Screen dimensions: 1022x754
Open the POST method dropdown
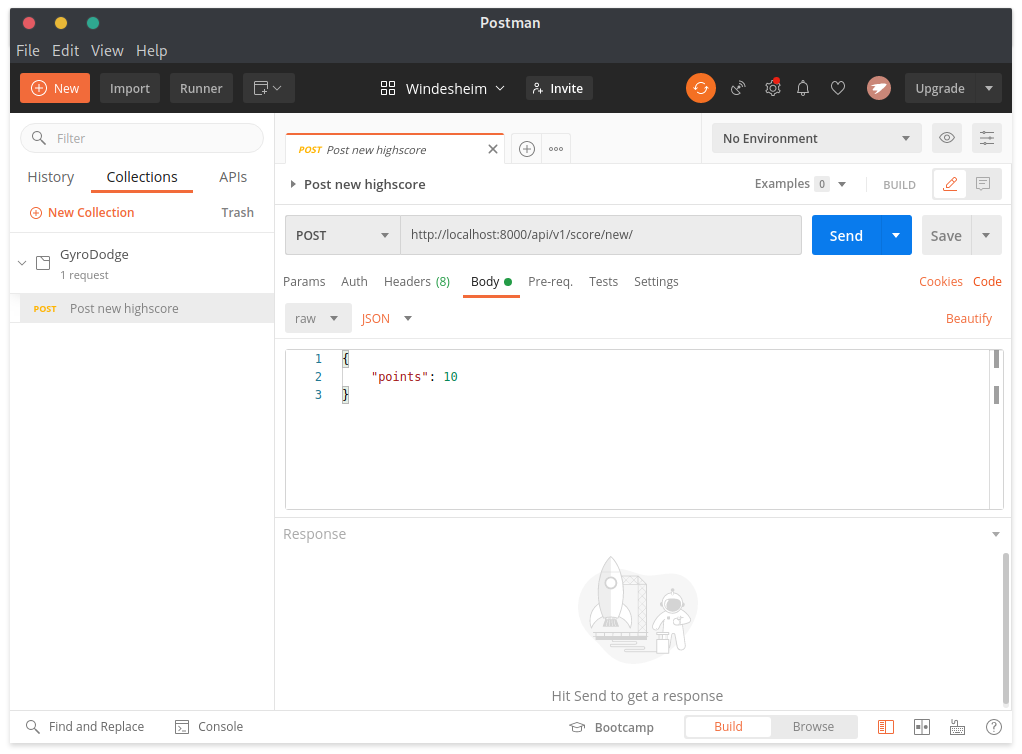point(343,235)
